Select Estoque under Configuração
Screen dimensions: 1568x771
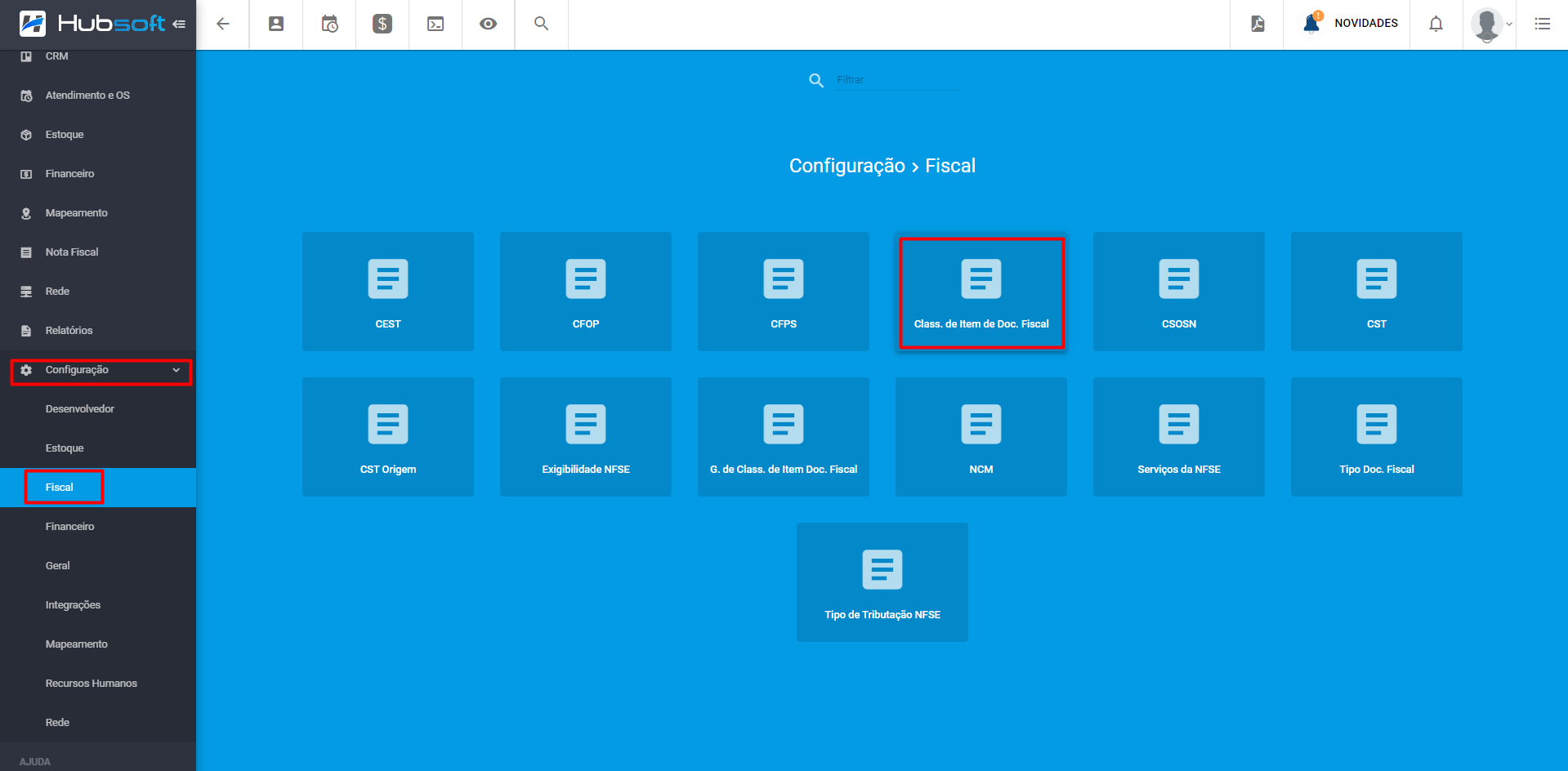point(98,448)
